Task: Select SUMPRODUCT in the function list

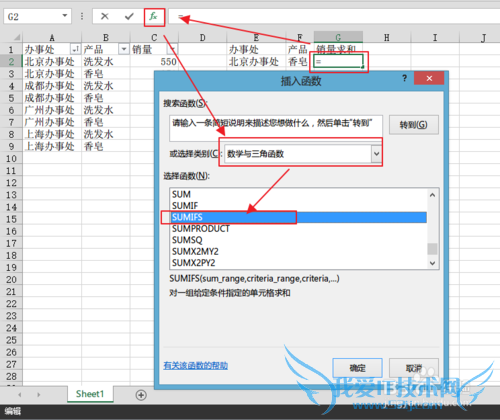Action: pyautogui.click(x=298, y=229)
